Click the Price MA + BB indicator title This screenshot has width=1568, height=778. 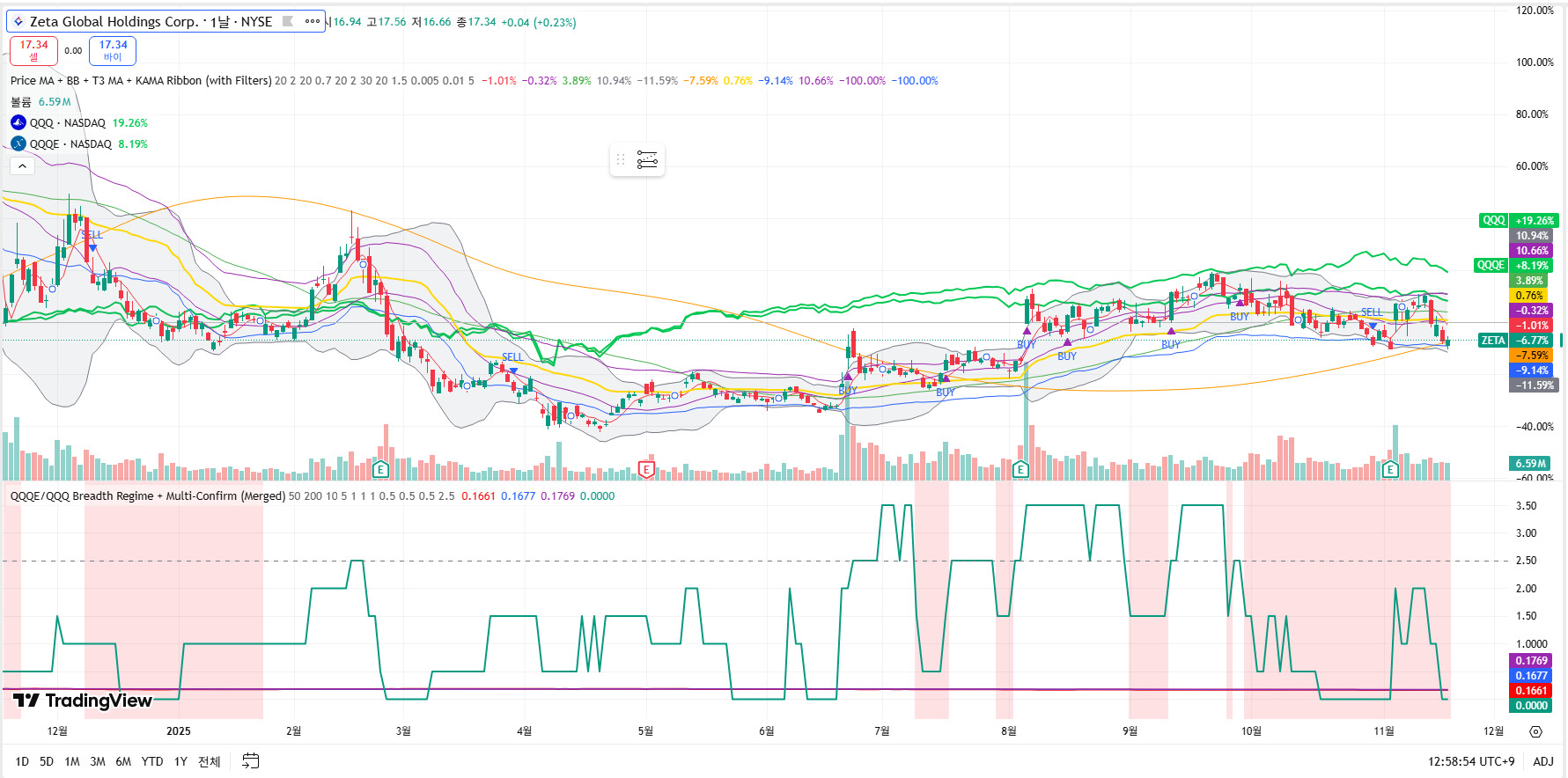pyautogui.click(x=141, y=80)
